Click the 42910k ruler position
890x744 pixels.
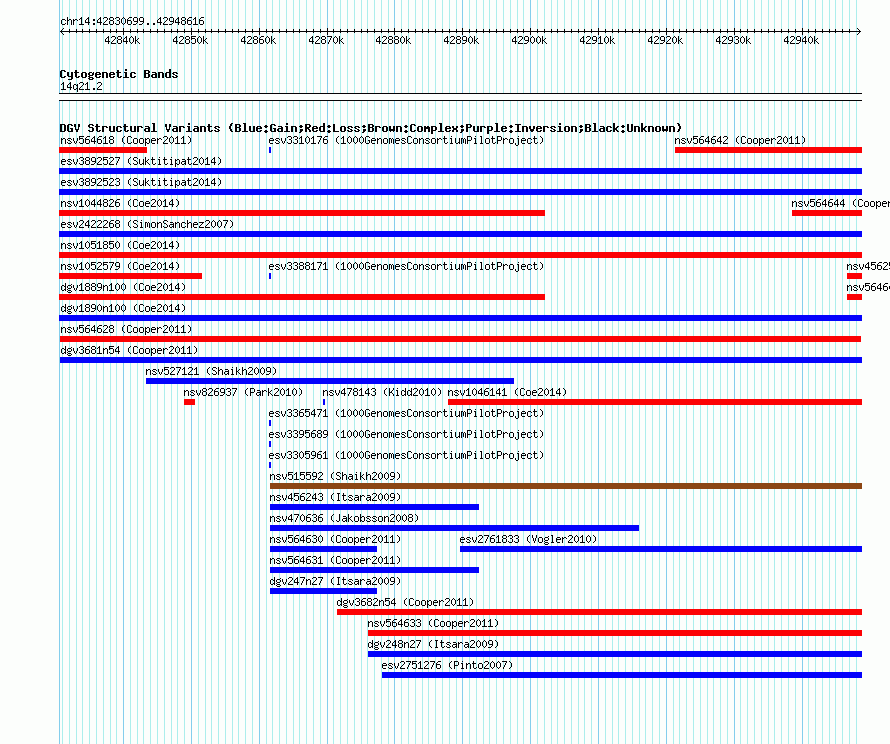tap(597, 40)
